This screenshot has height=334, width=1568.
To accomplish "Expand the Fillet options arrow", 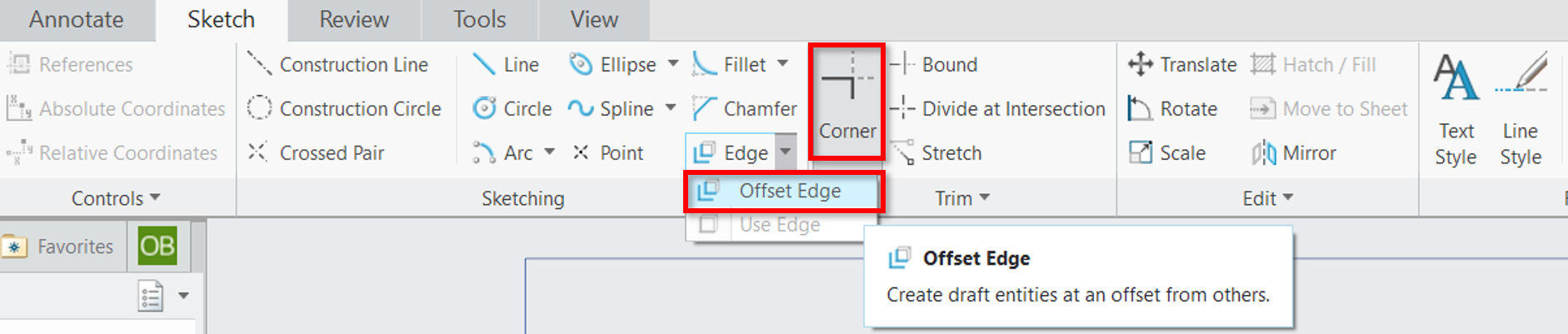I will 782,63.
